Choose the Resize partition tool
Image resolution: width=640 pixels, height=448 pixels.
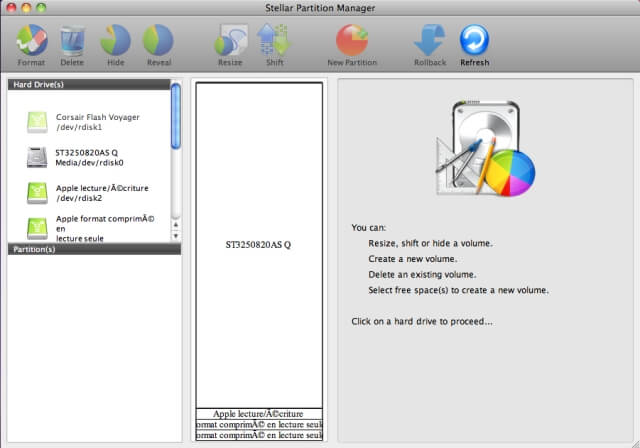pyautogui.click(x=230, y=41)
